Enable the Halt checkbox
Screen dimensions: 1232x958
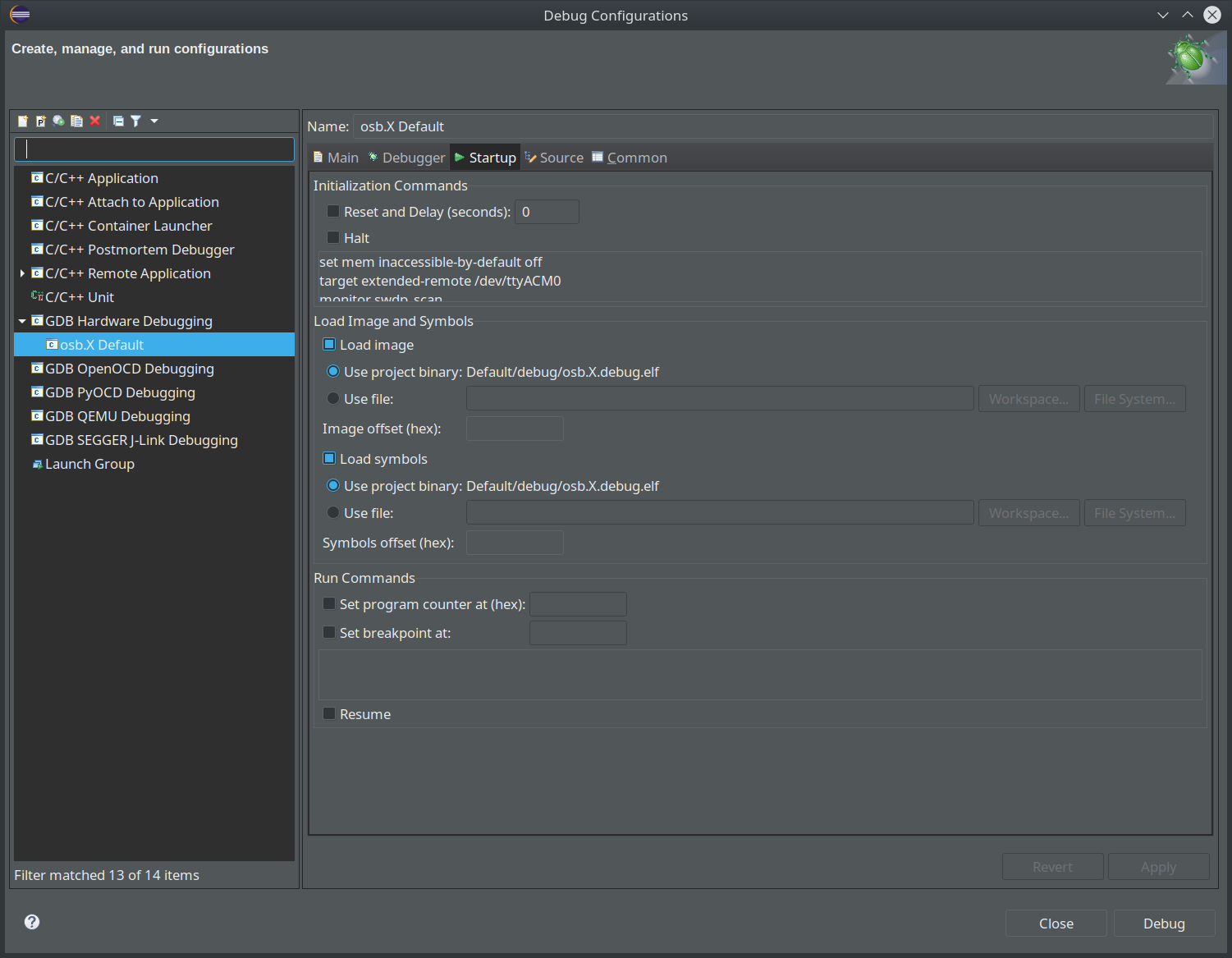coord(333,238)
